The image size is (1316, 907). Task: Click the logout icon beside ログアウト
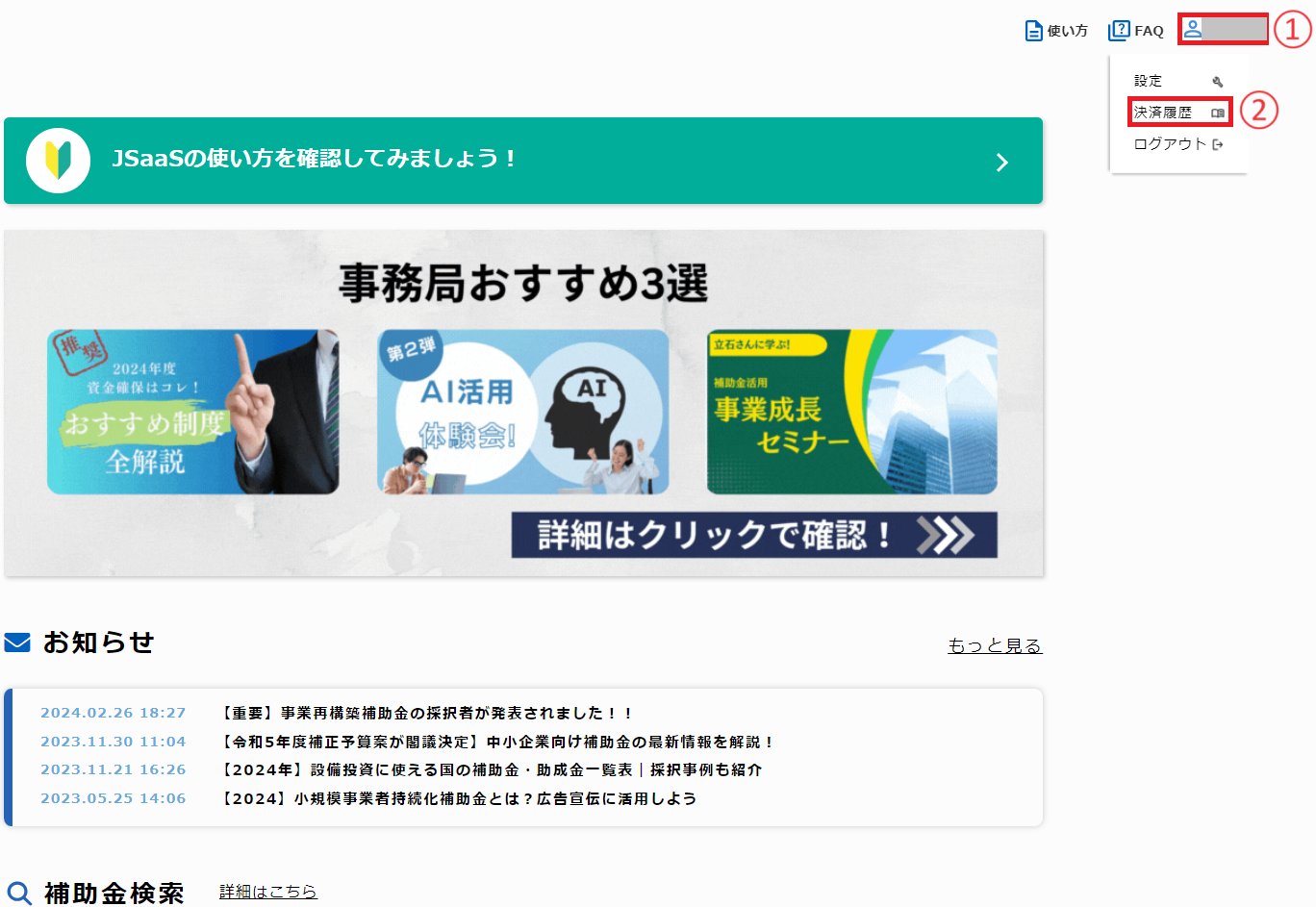[x=1216, y=141]
